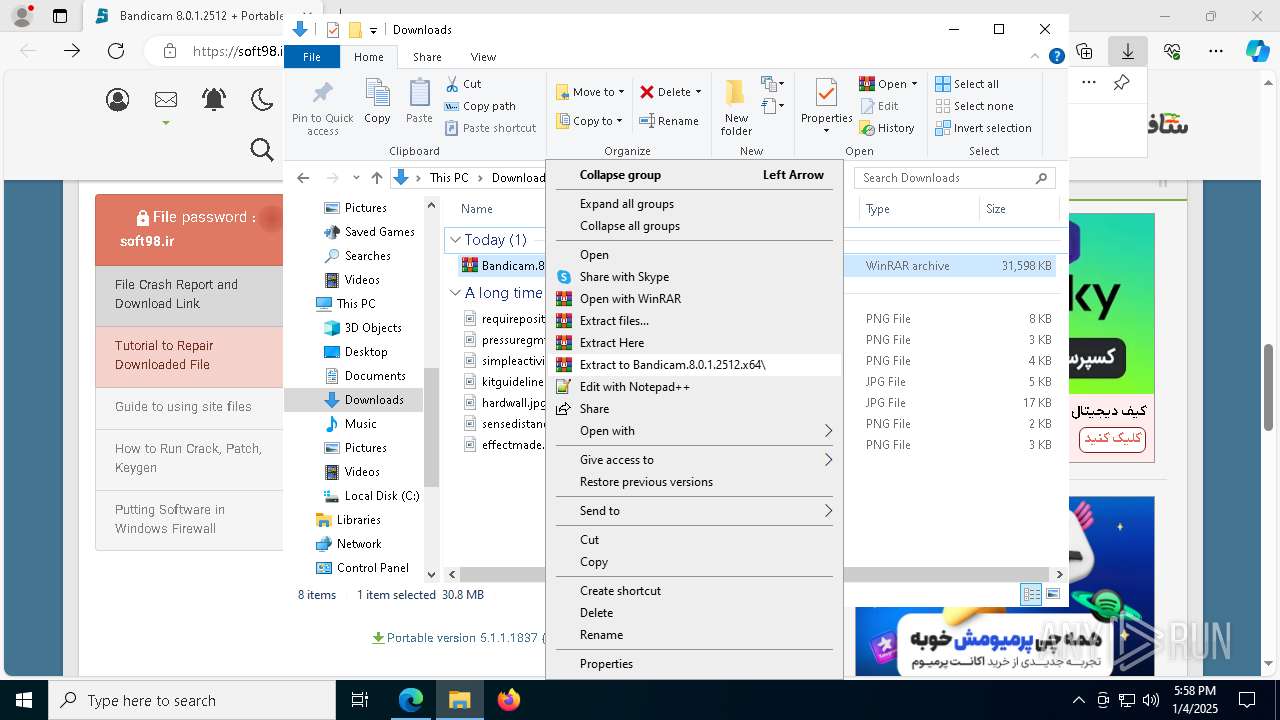Click the website user account icon
The height and width of the screenshot is (720, 1280).
point(118,99)
